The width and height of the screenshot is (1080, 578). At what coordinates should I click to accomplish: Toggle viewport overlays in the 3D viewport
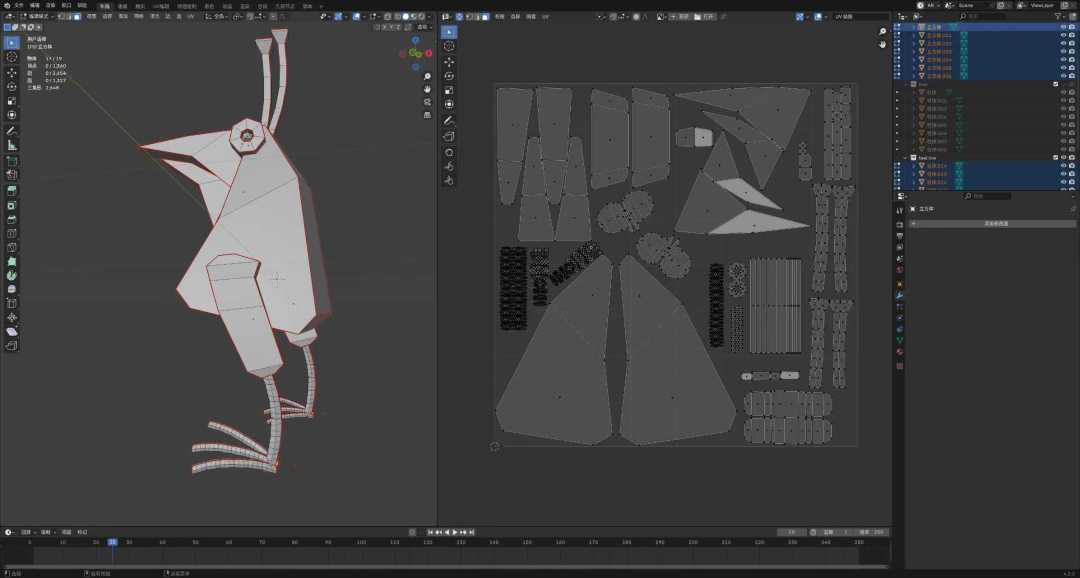pyautogui.click(x=357, y=16)
